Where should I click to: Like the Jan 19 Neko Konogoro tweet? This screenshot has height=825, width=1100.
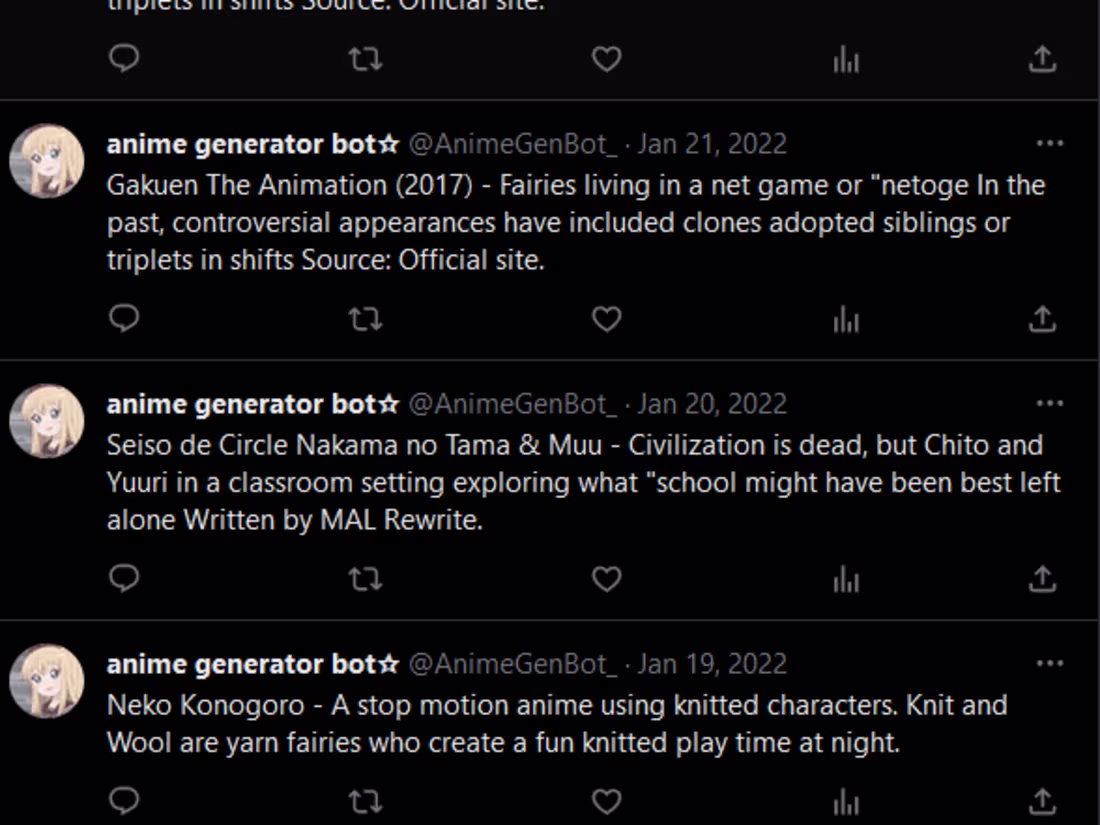click(606, 800)
